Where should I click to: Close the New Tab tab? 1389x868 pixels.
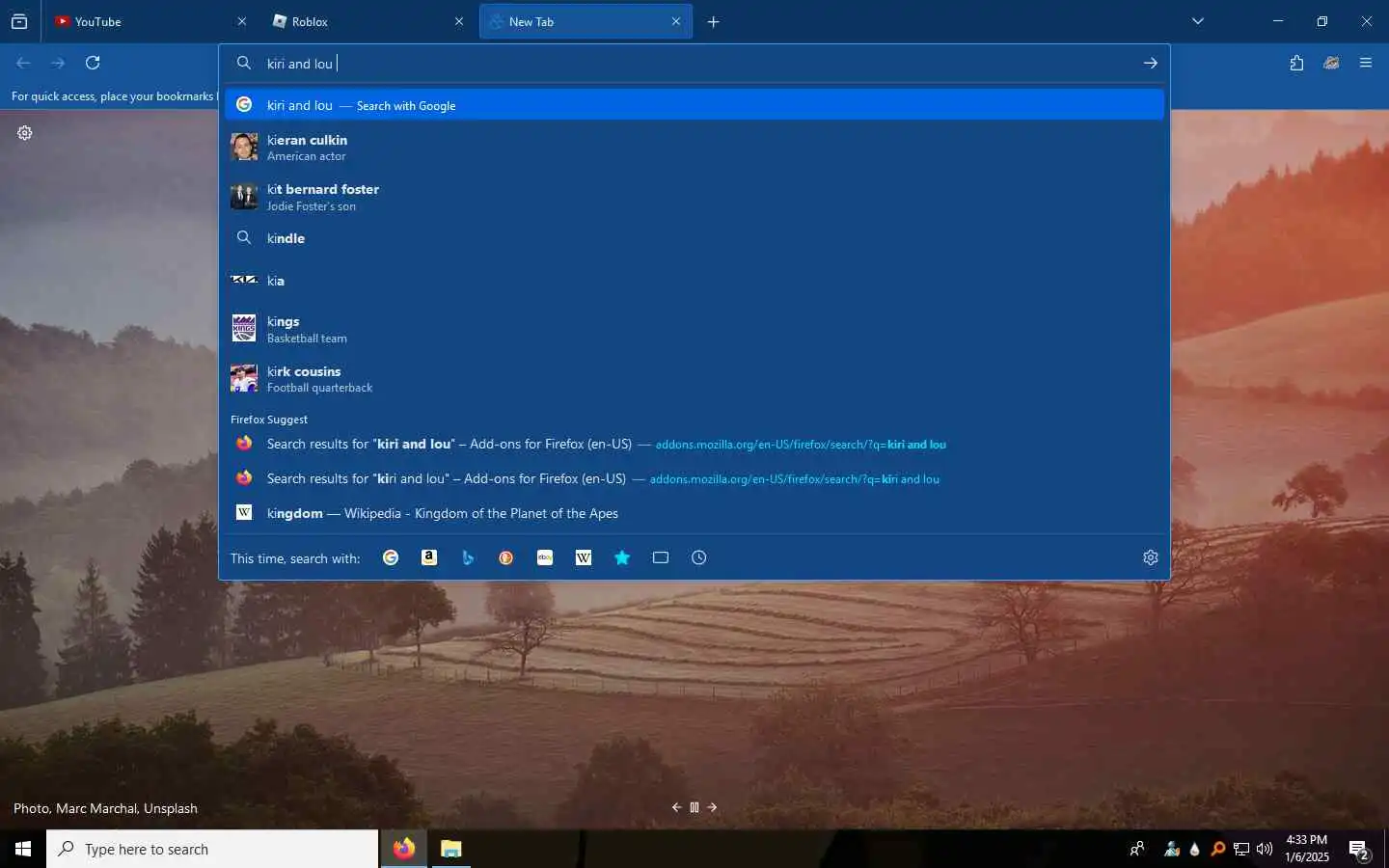[x=676, y=21]
